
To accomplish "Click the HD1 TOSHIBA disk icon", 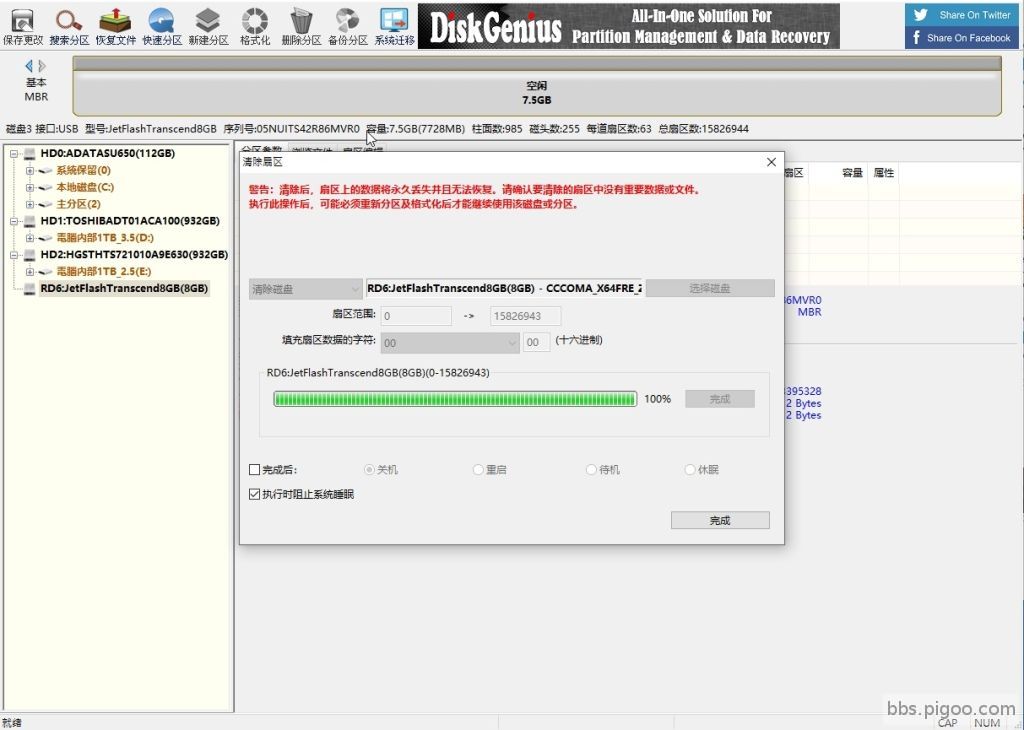I will pos(29,221).
